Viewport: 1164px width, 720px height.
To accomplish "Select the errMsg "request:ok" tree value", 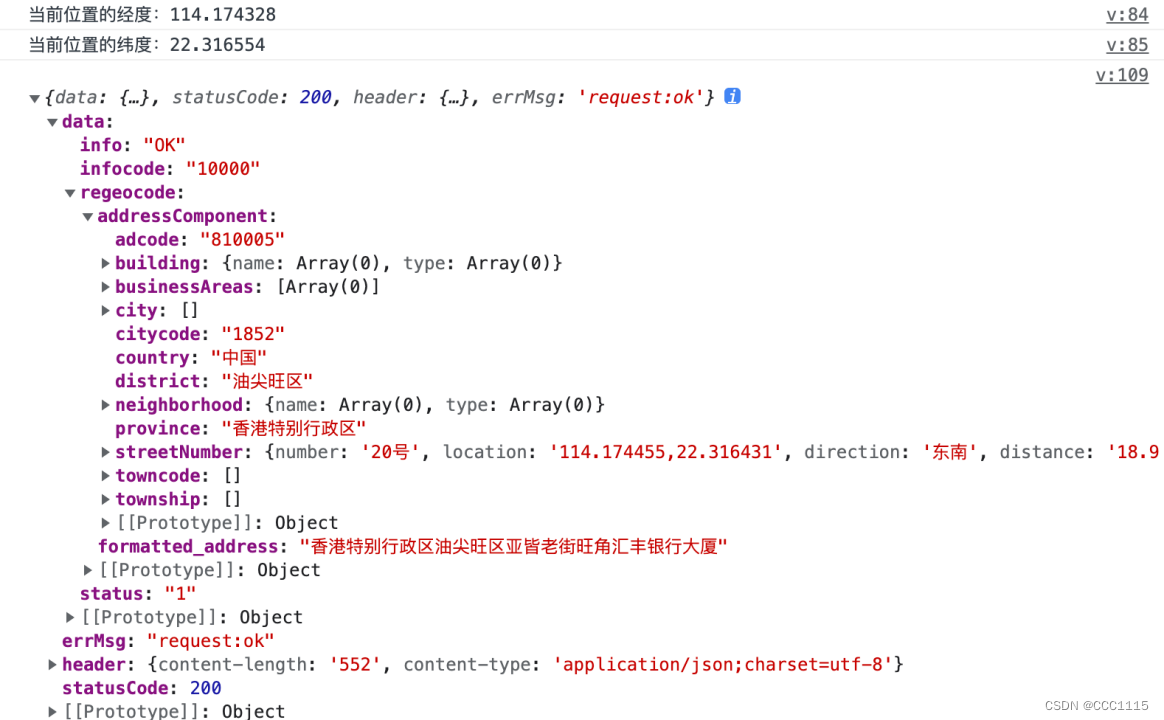I will tap(210, 641).
